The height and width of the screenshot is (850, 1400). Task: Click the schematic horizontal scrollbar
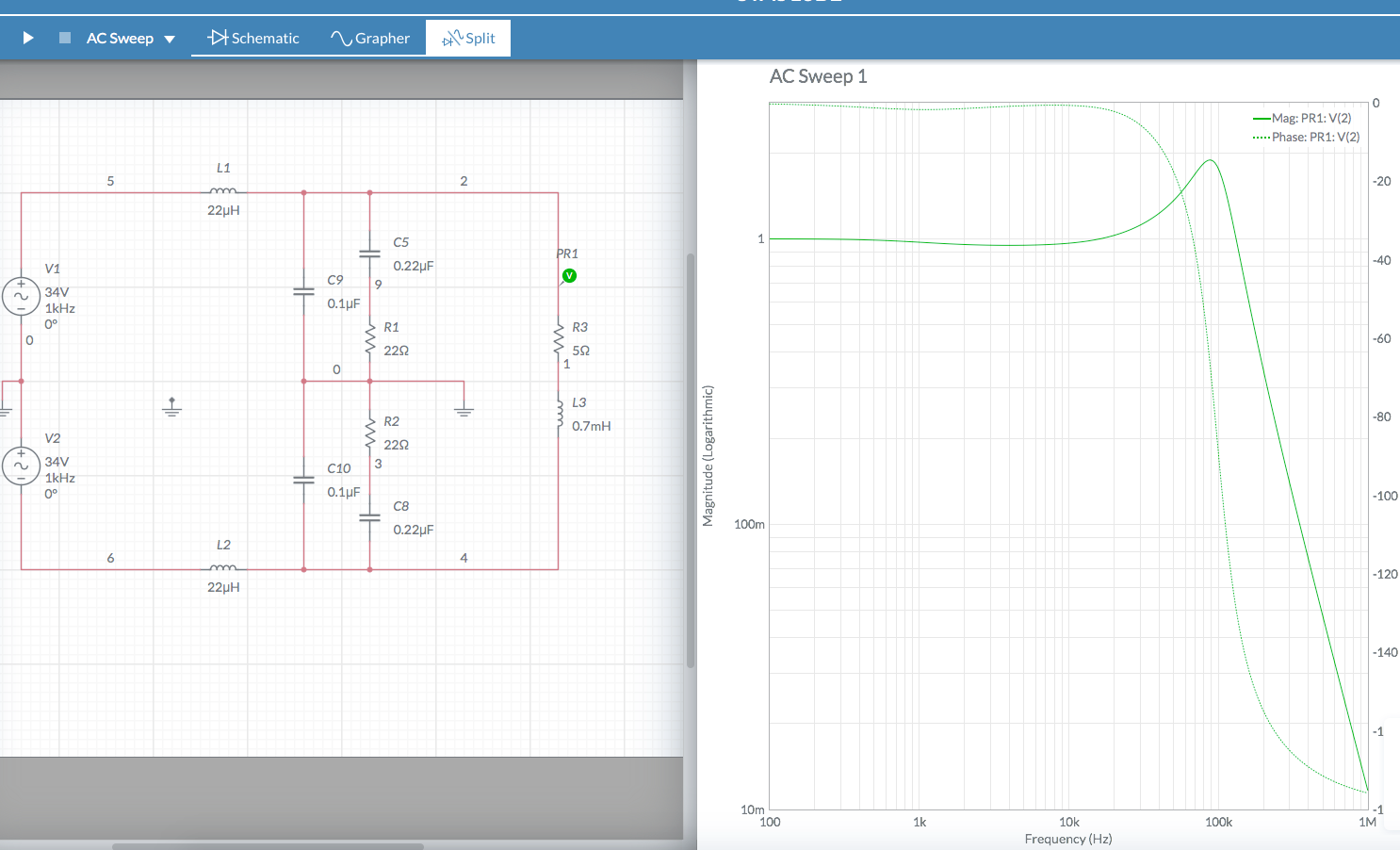[268, 846]
